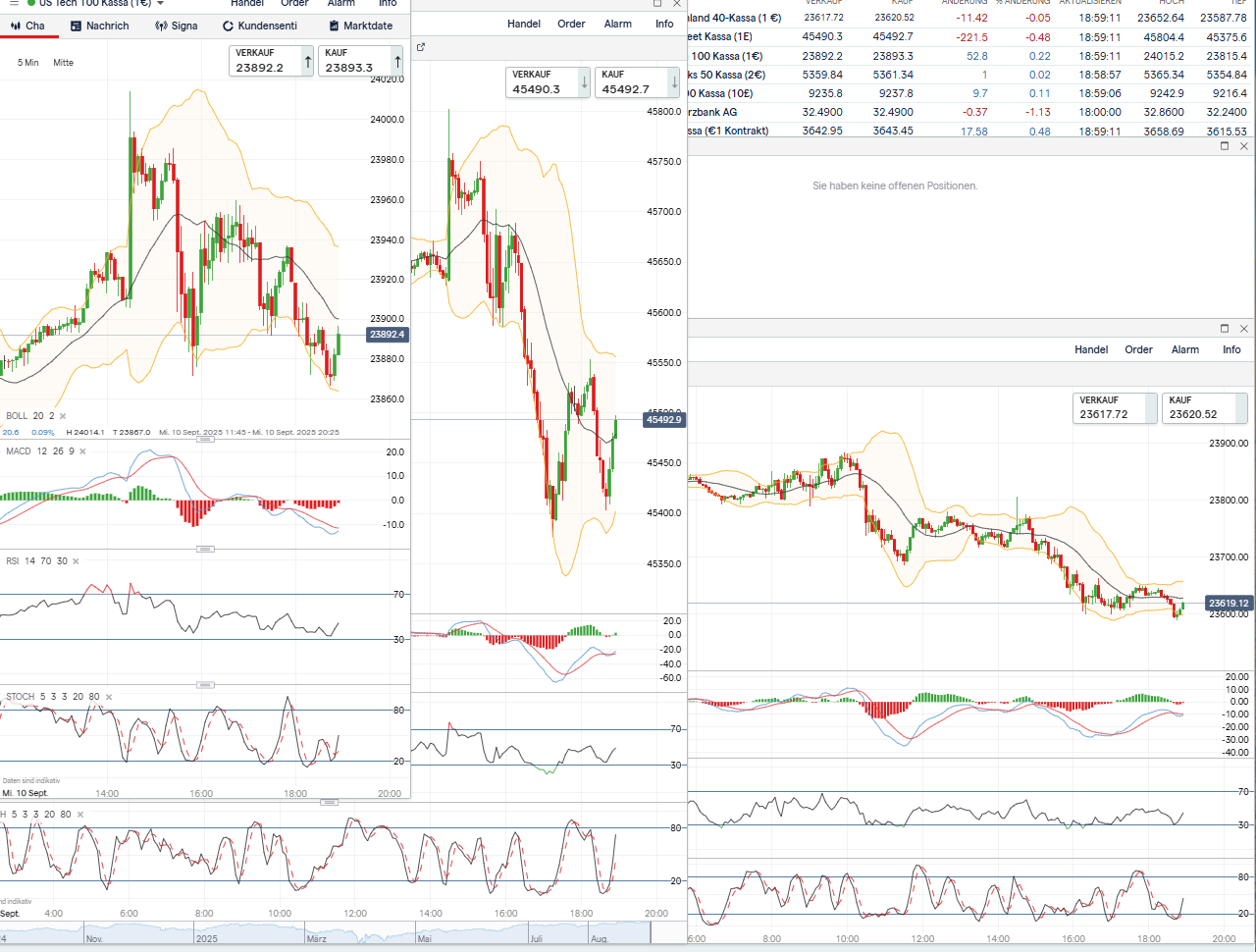Remove the STOCH indicator from left chart

coord(109,697)
